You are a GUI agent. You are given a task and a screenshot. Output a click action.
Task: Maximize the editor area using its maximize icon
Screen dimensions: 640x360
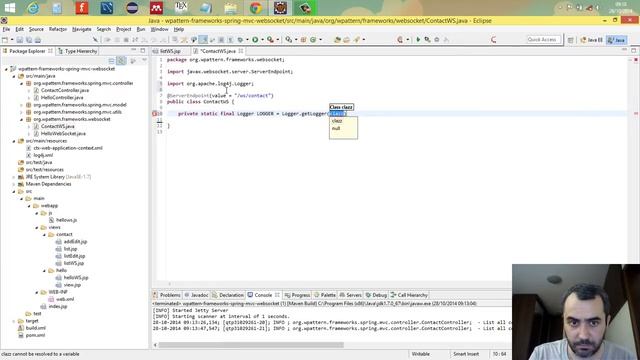click(x=633, y=50)
